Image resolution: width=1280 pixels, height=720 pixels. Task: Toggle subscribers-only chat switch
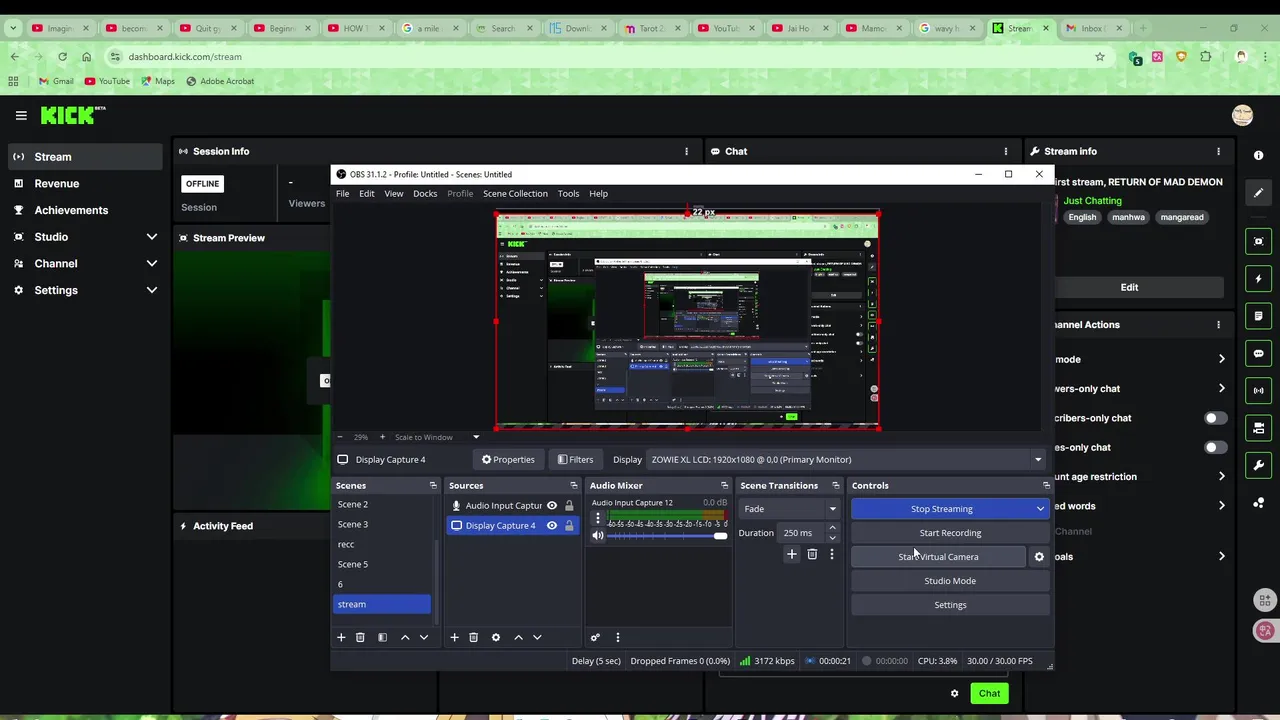tap(1214, 418)
